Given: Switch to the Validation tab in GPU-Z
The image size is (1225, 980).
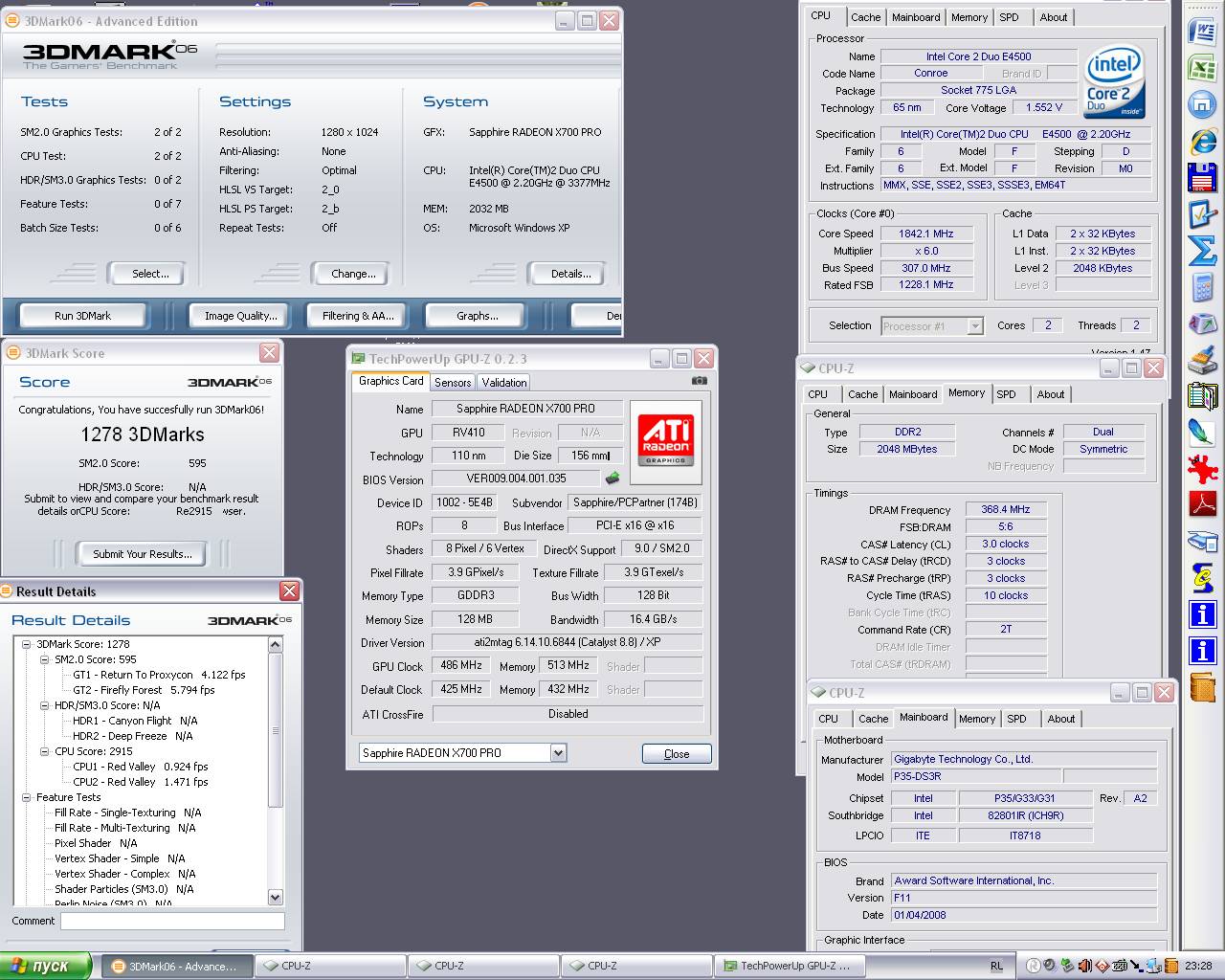Looking at the screenshot, I should pyautogui.click(x=504, y=382).
